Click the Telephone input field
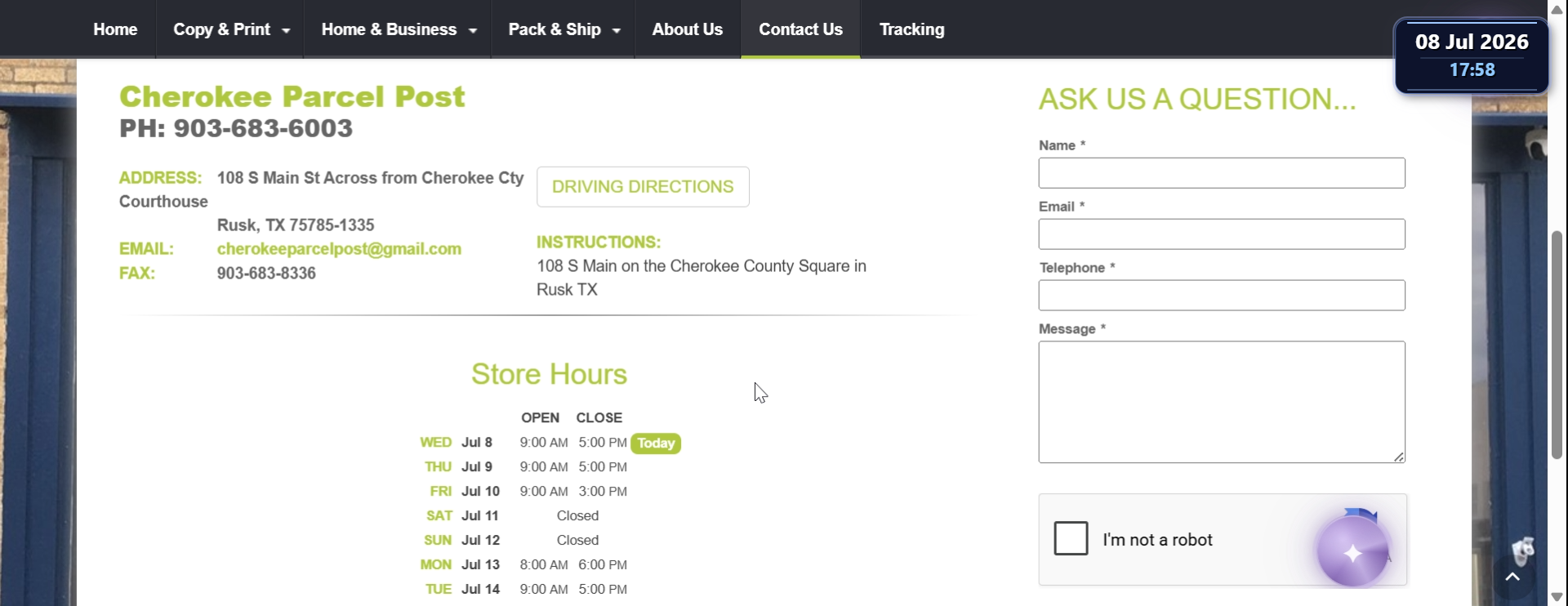 click(1222, 296)
